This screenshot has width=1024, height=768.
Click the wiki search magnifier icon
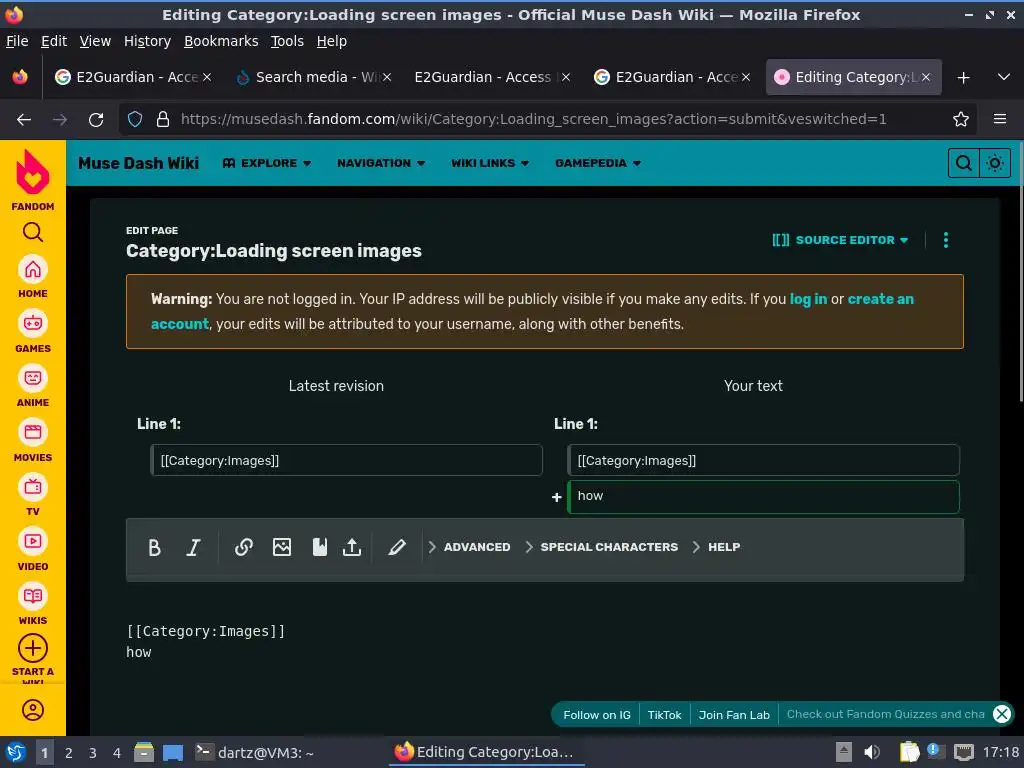pyautogui.click(x=963, y=163)
